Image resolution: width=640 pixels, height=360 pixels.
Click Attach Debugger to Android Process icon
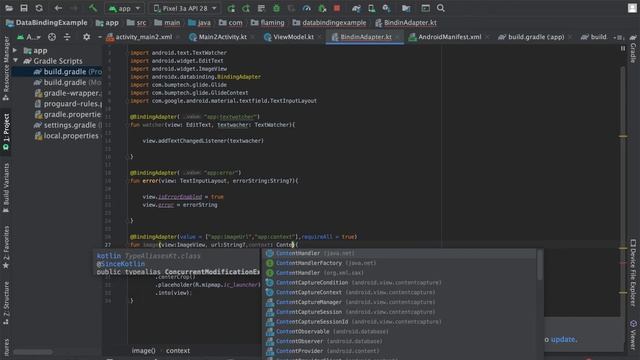pyautogui.click(x=322, y=8)
